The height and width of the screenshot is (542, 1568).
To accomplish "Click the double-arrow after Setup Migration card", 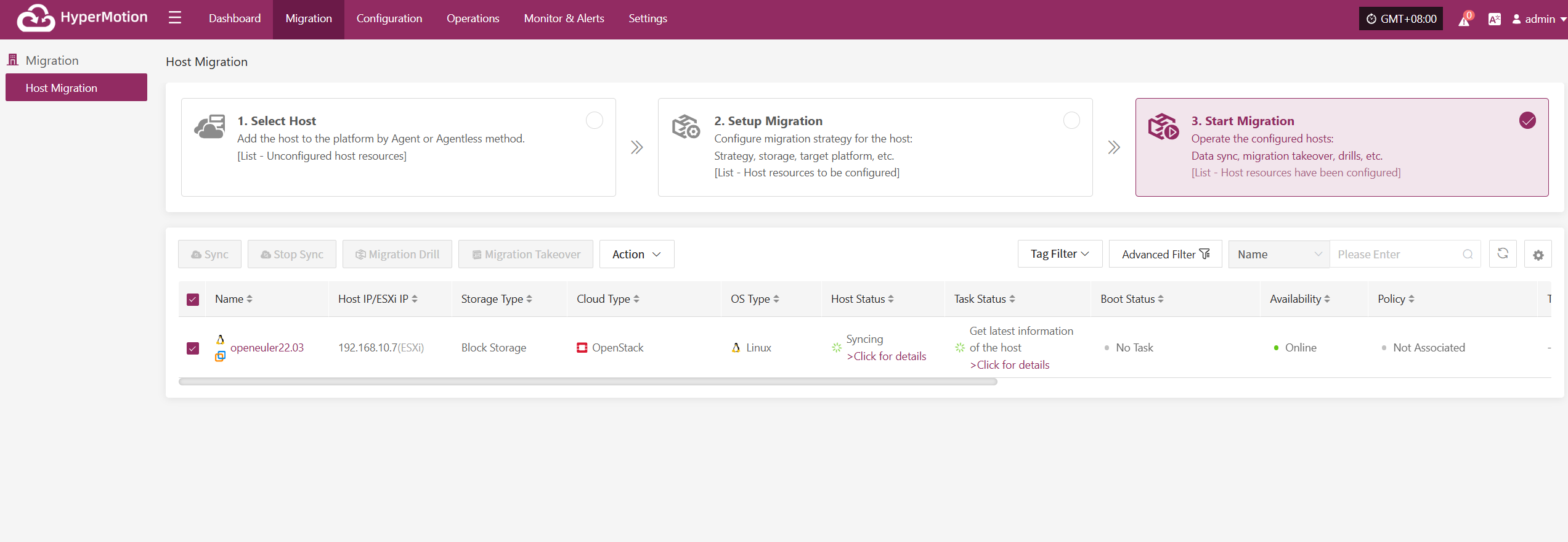I will [x=1113, y=147].
